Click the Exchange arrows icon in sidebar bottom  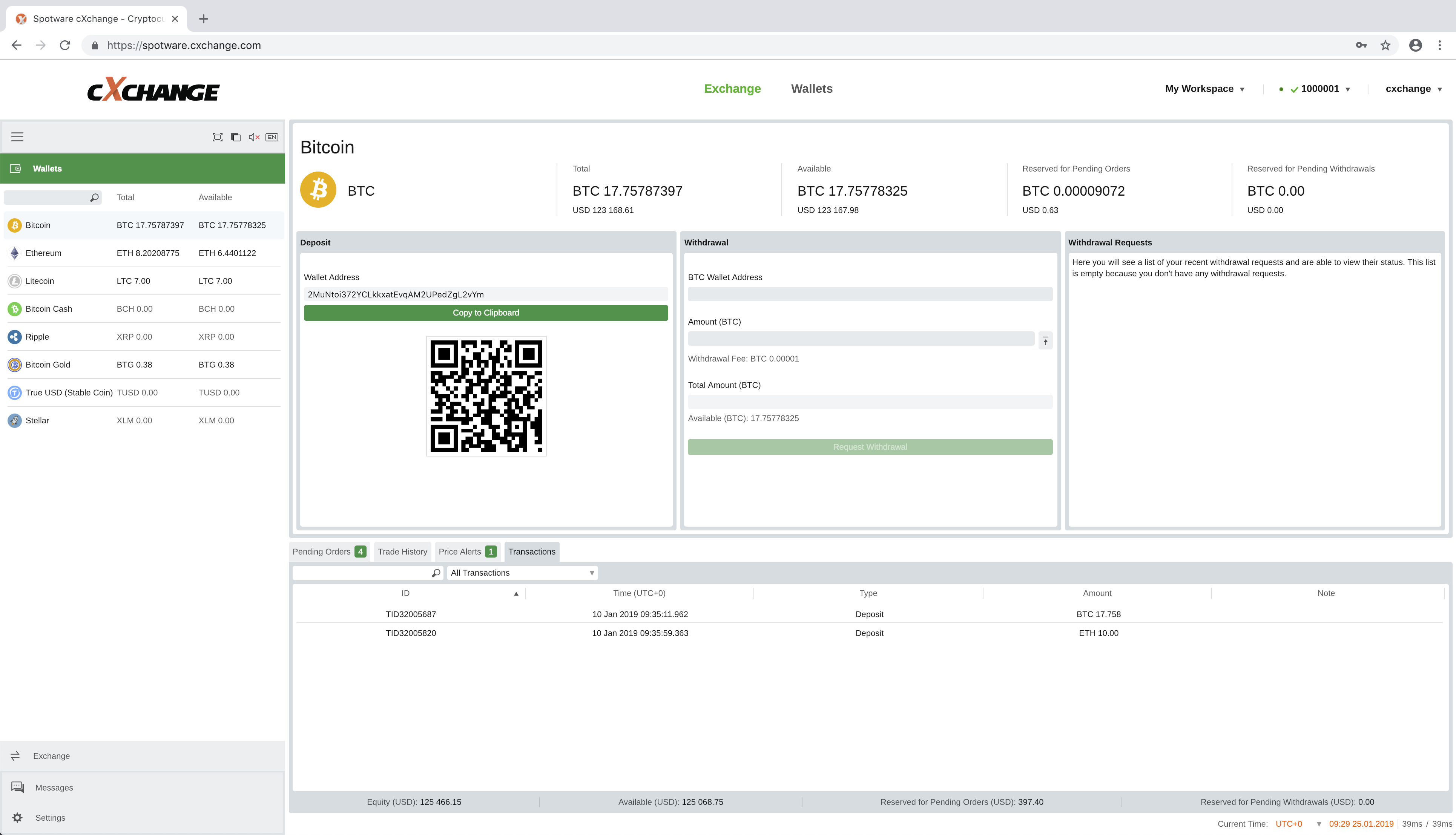pos(15,756)
